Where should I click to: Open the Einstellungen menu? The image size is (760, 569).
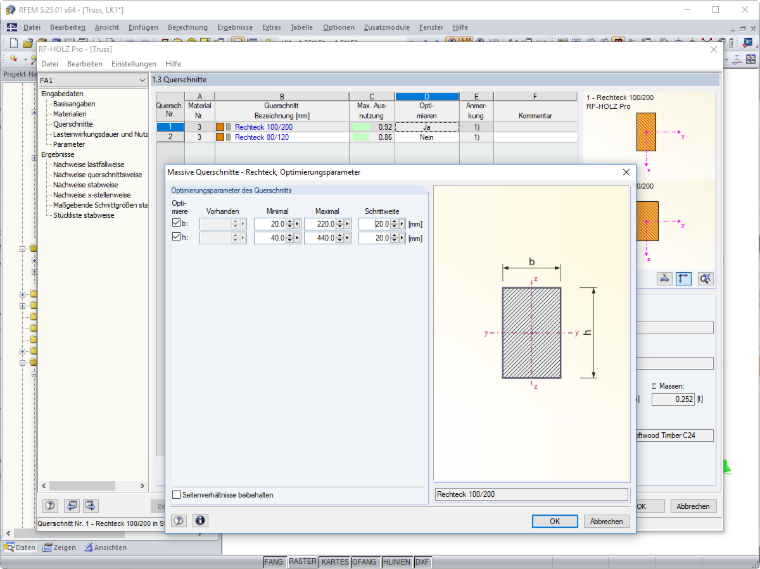[x=134, y=64]
